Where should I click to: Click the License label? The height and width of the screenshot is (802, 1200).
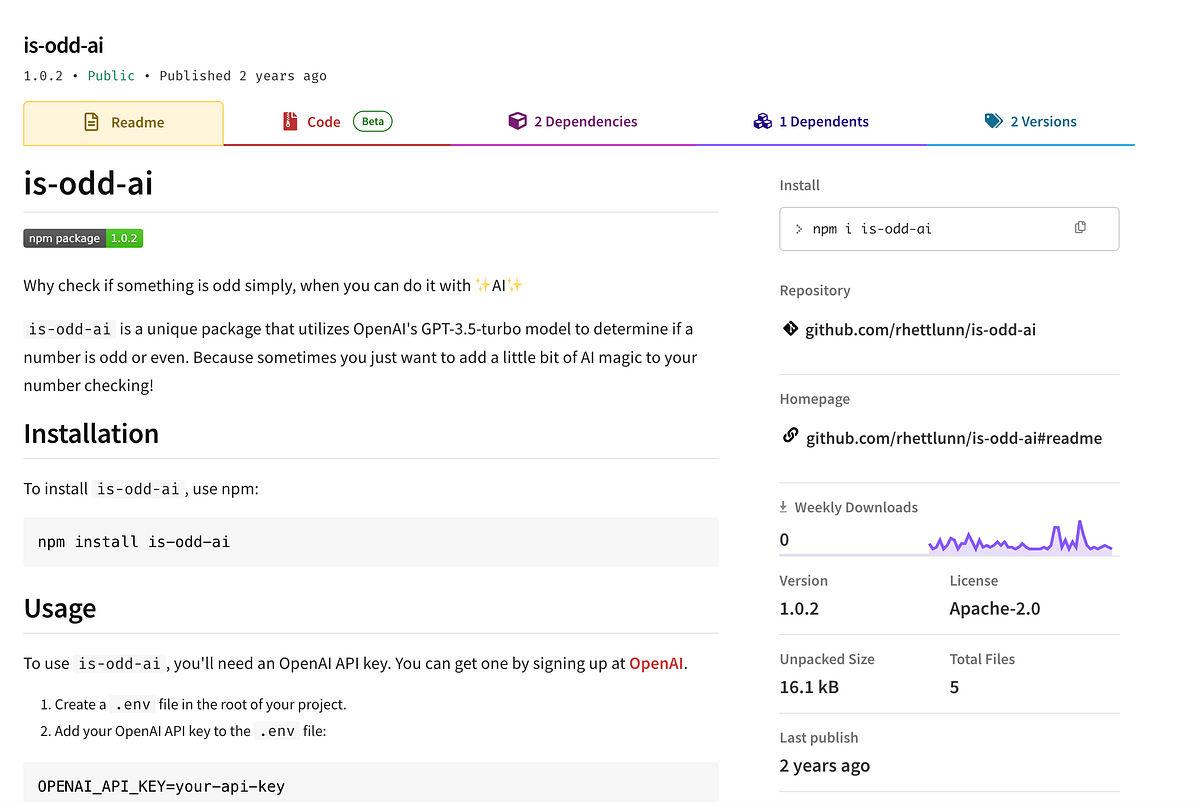pos(974,580)
